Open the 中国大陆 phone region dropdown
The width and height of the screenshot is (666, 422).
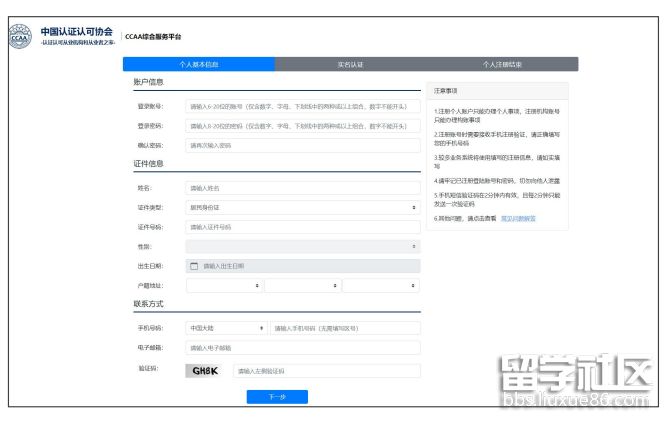225,328
